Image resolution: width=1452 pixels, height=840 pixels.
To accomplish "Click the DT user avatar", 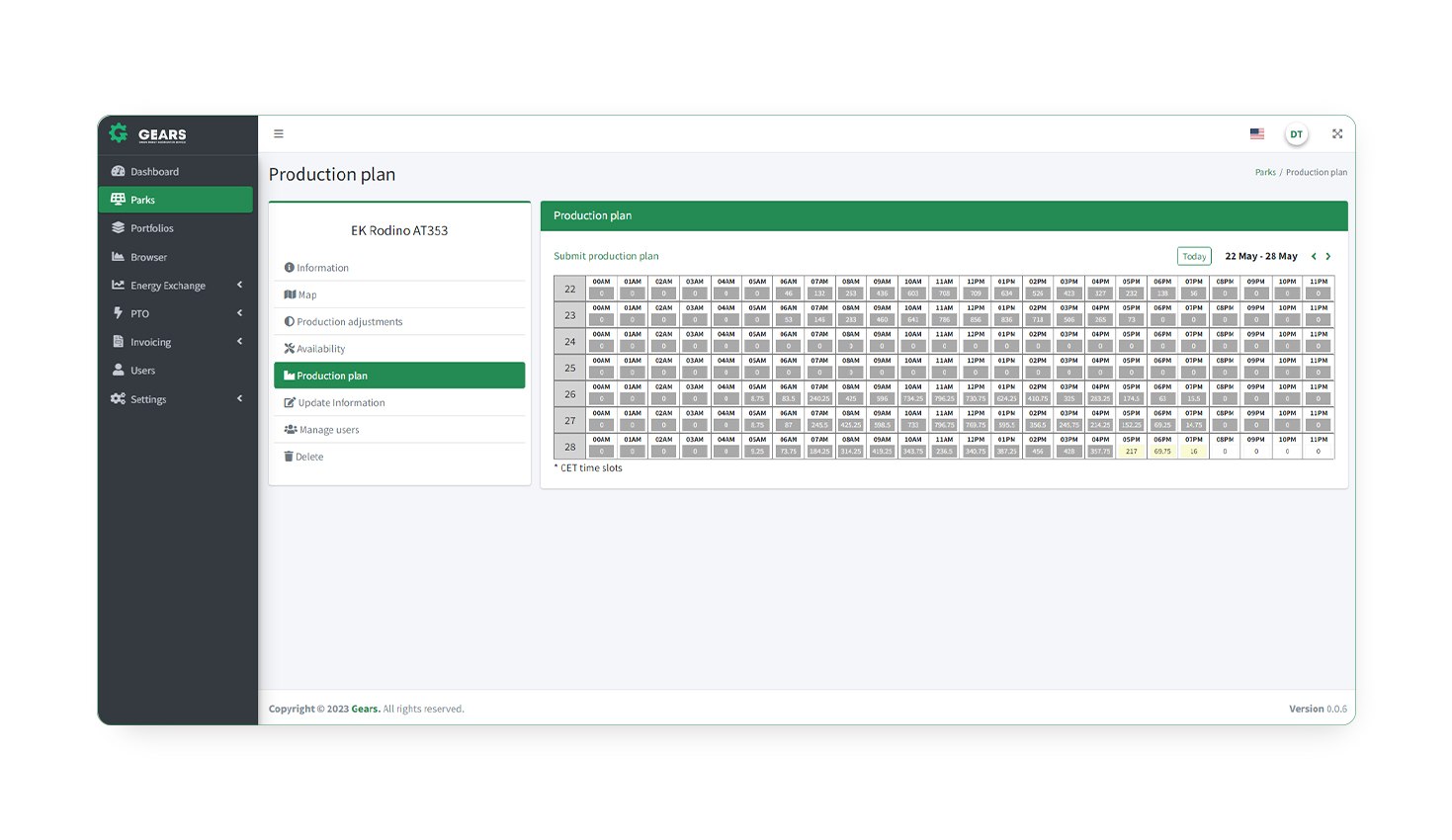I will [x=1296, y=134].
